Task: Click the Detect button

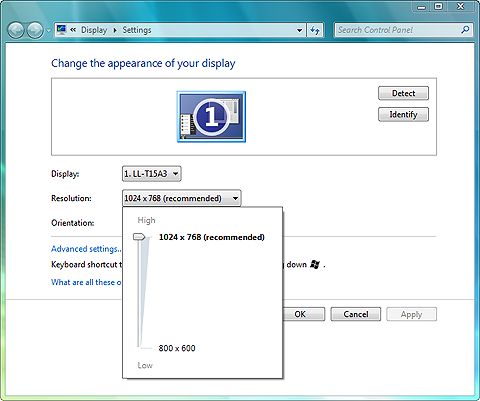Action: (403, 93)
